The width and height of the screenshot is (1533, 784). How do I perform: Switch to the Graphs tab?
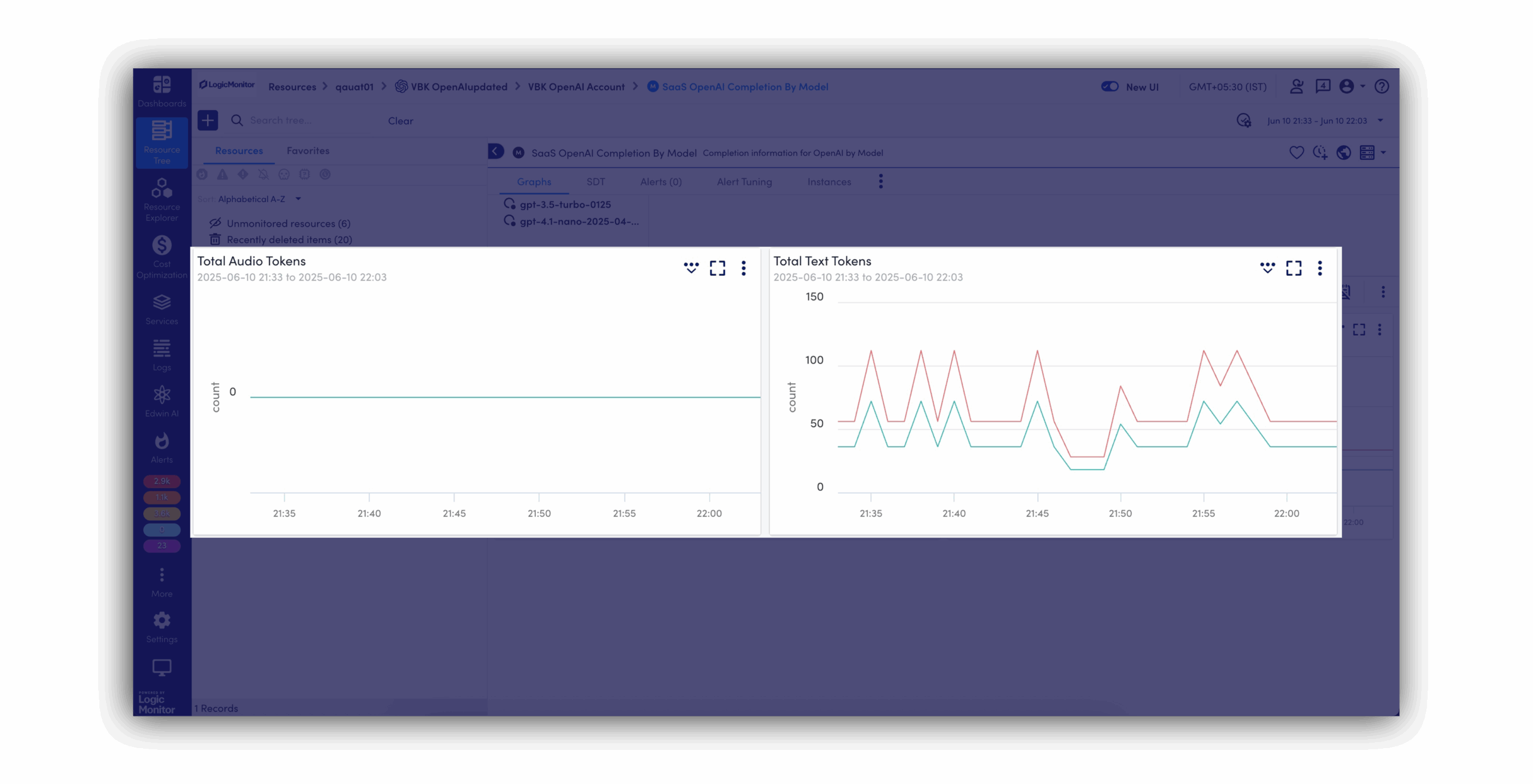click(x=534, y=182)
